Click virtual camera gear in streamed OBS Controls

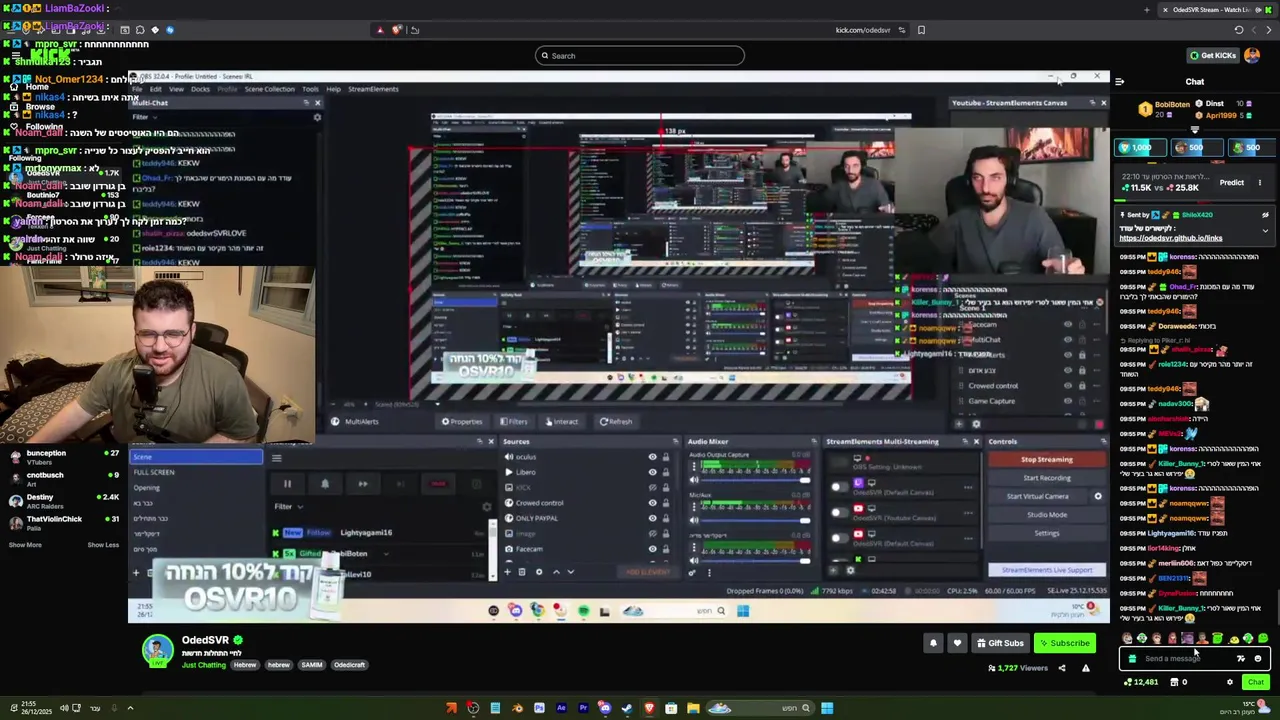pyautogui.click(x=1098, y=496)
